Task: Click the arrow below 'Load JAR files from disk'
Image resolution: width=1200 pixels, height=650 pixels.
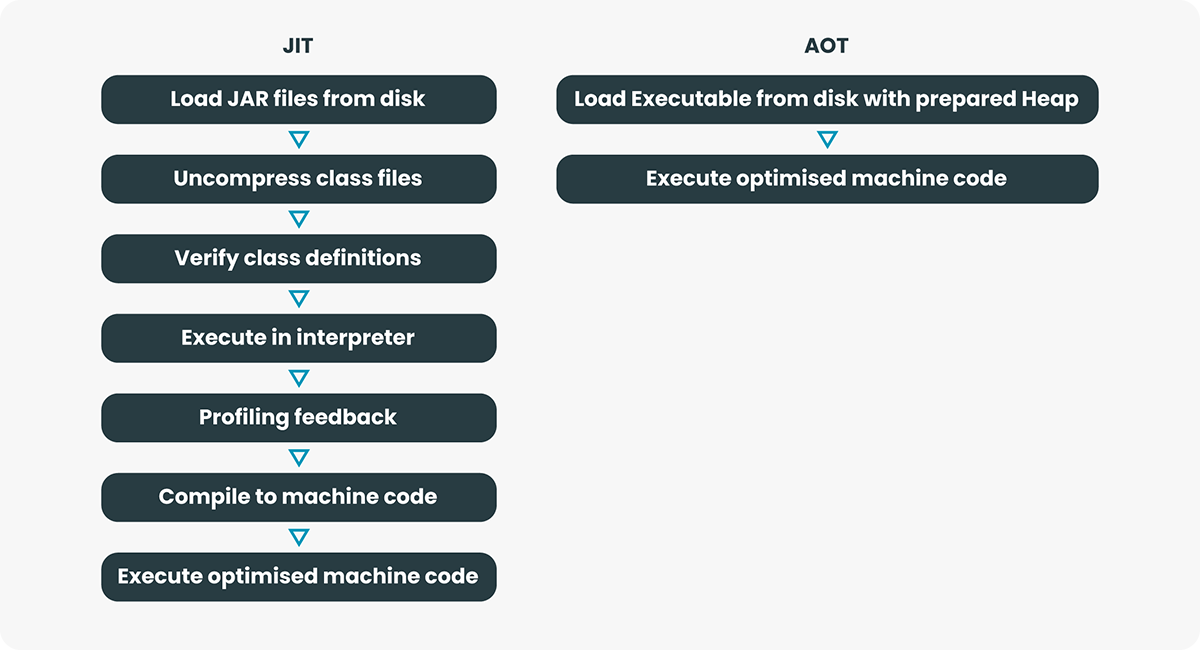Action: pyautogui.click(x=298, y=139)
